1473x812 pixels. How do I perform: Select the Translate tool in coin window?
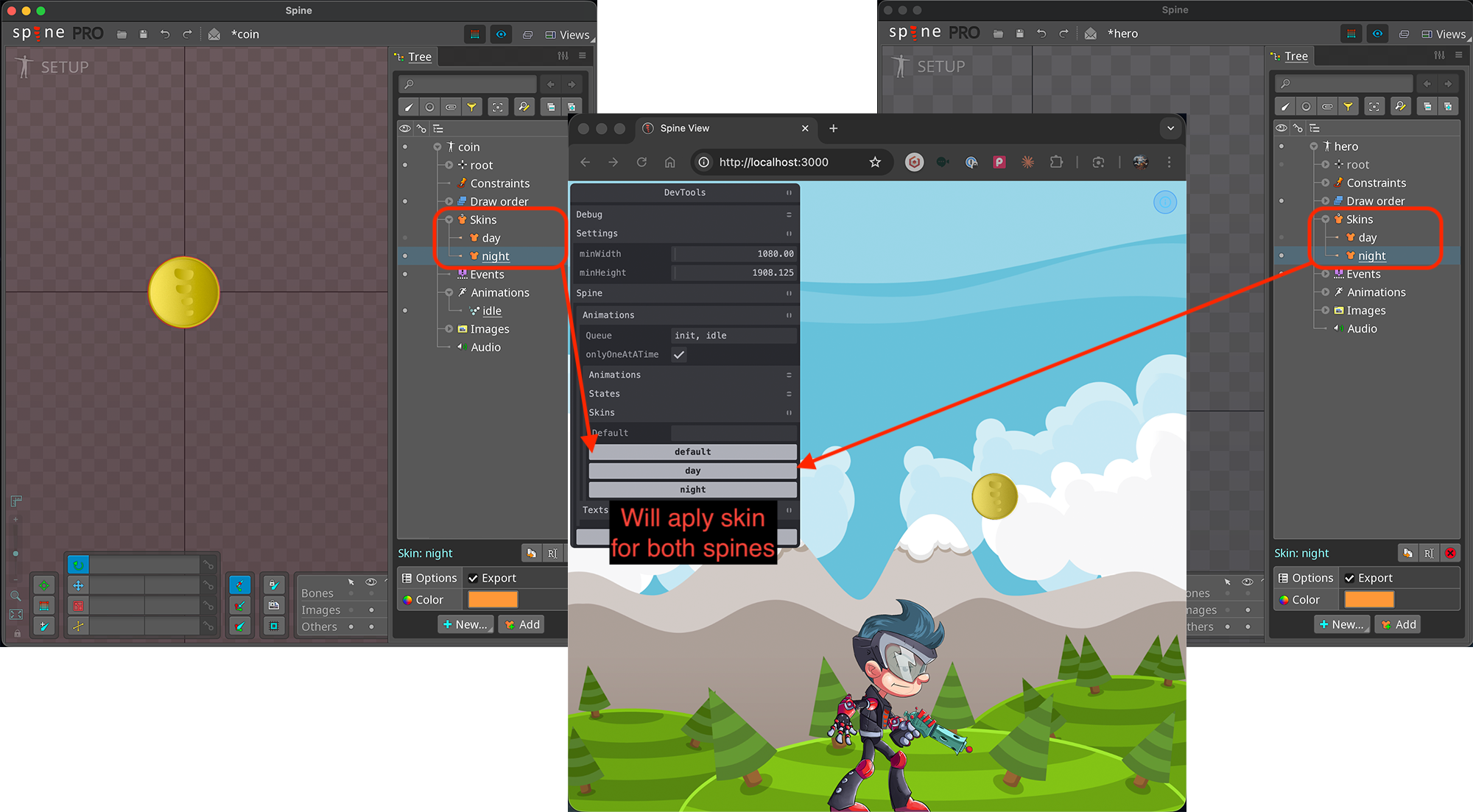coord(78,585)
